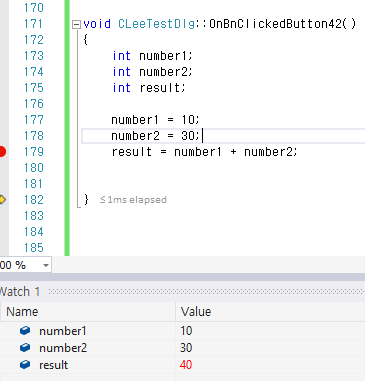Click the closing brace on line 182

click(x=86, y=199)
